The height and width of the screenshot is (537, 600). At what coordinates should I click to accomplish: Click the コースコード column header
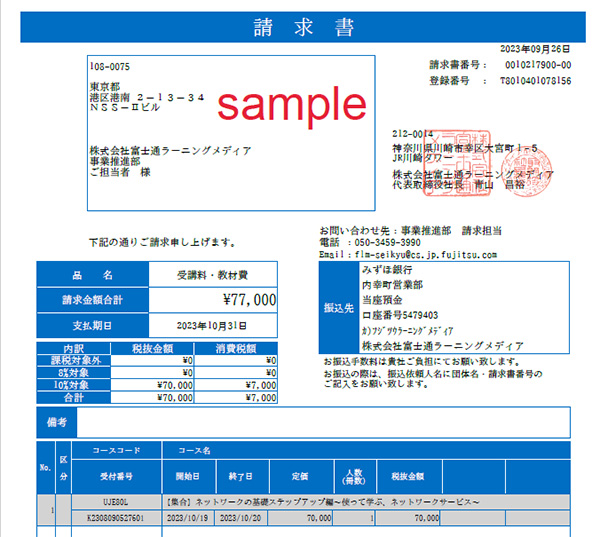coord(116,450)
